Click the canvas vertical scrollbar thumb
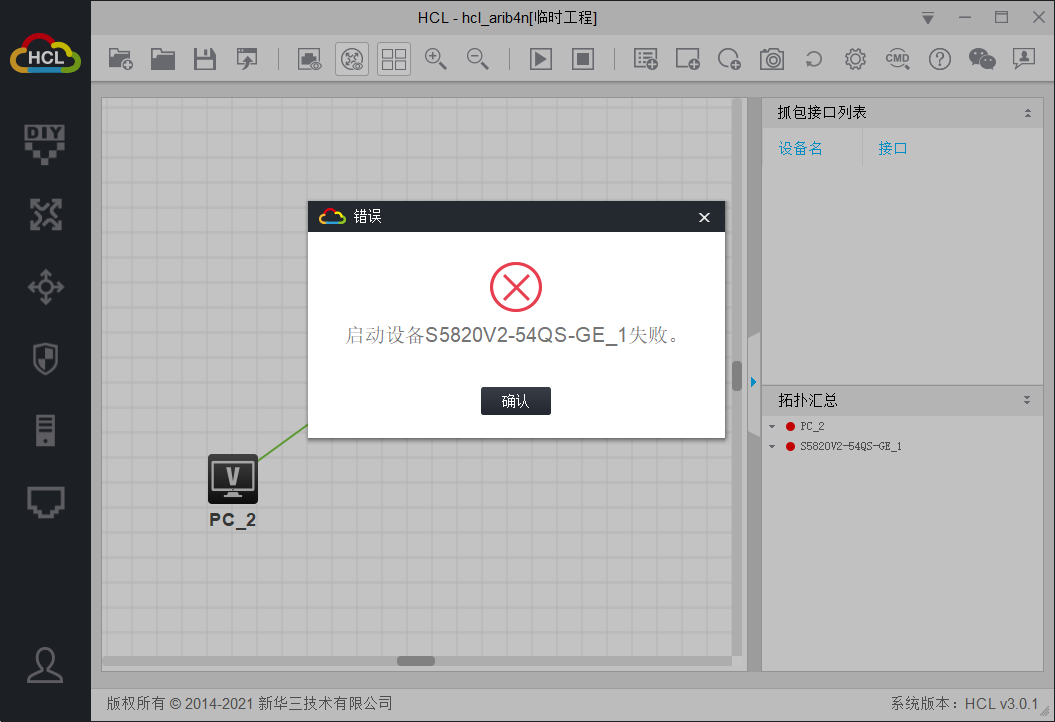1055x722 pixels. point(737,375)
